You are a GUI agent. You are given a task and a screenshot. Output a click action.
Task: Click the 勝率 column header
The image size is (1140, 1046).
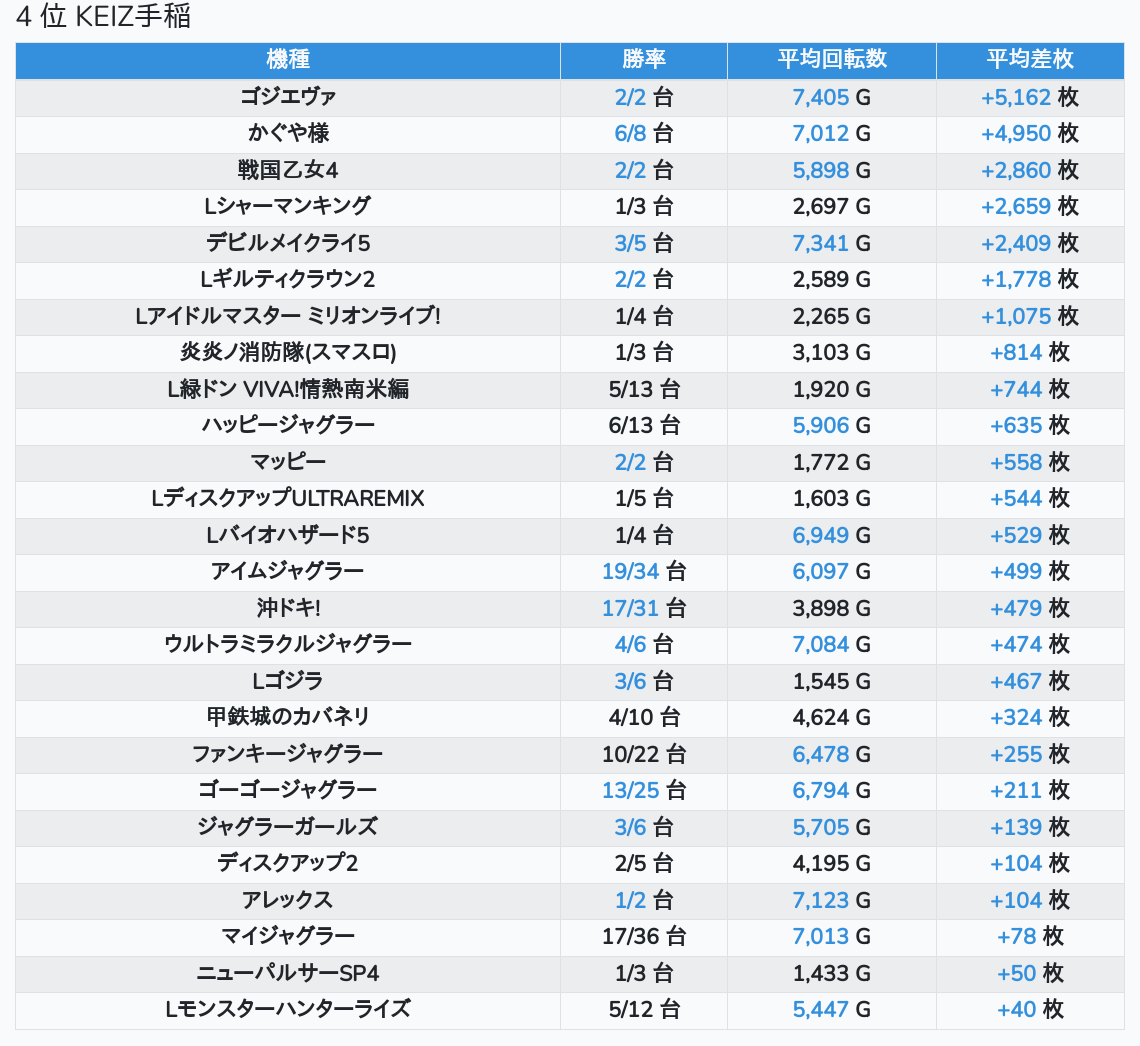point(644,60)
